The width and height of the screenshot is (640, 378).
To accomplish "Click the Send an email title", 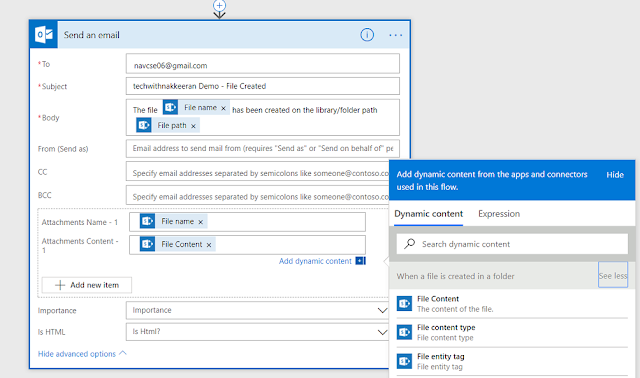I will (91, 35).
